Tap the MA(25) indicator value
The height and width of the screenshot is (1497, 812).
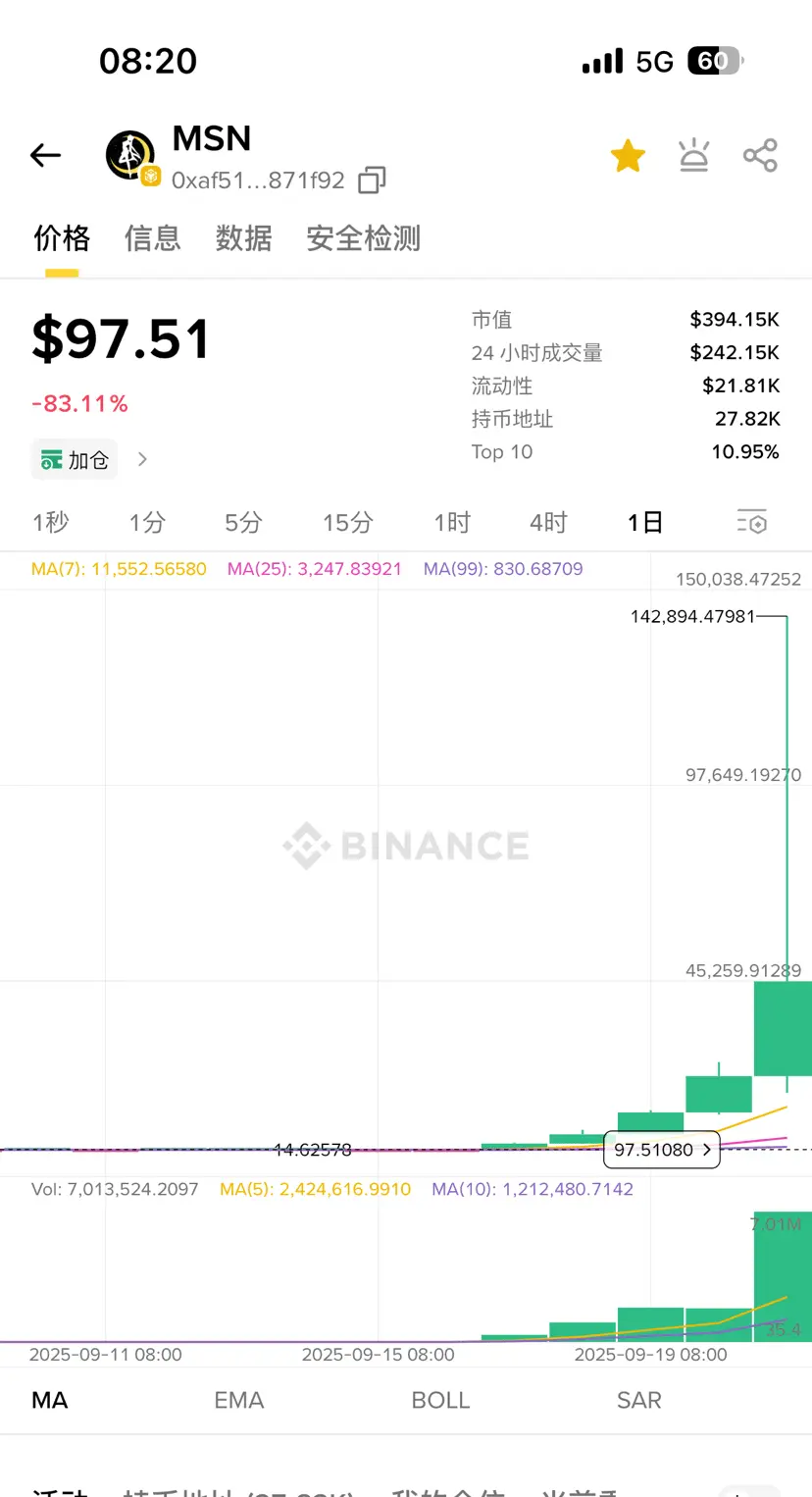coord(315,569)
